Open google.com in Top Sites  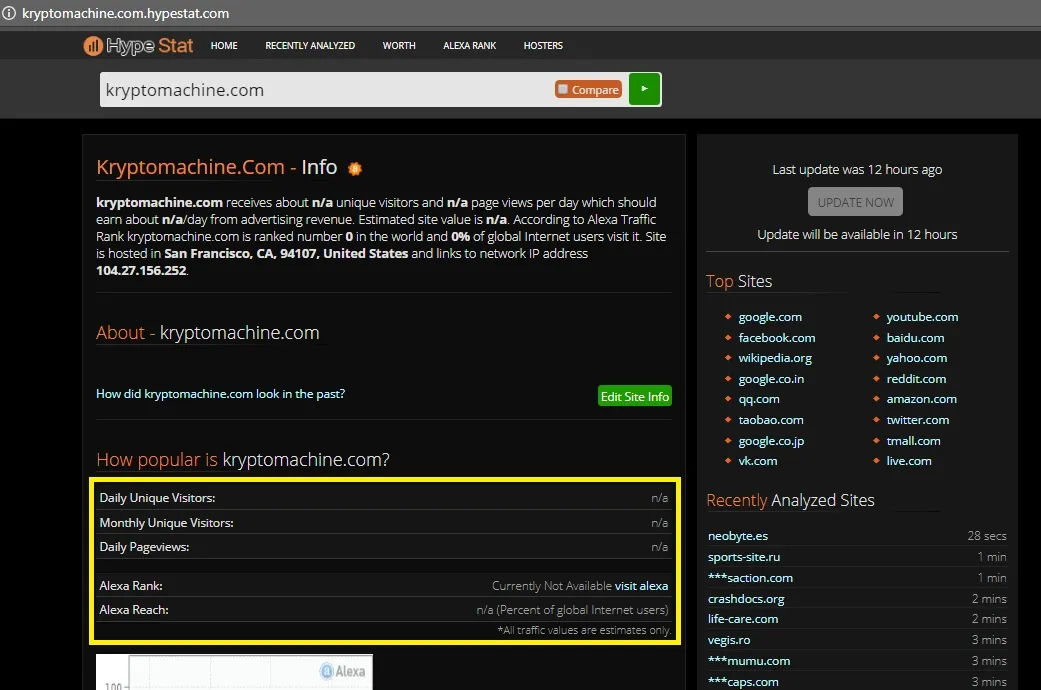coord(770,317)
